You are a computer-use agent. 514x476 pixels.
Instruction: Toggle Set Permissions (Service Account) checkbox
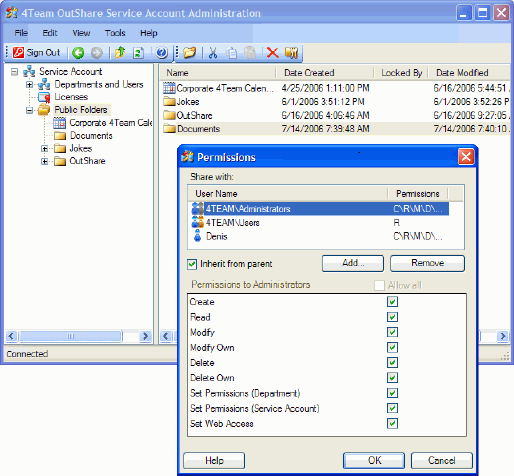(392, 408)
